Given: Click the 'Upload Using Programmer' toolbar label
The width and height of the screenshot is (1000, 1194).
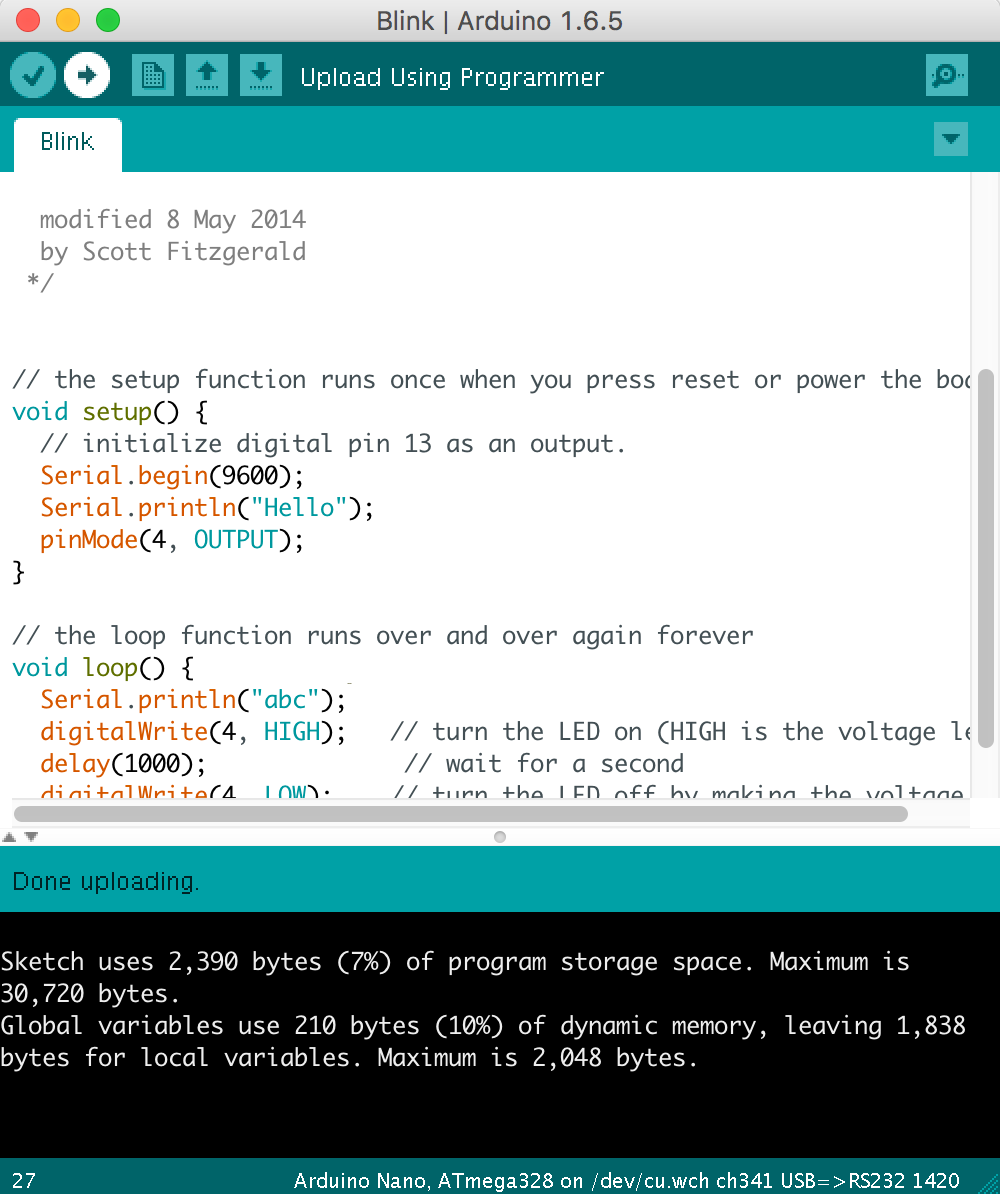Looking at the screenshot, I should tap(452, 77).
